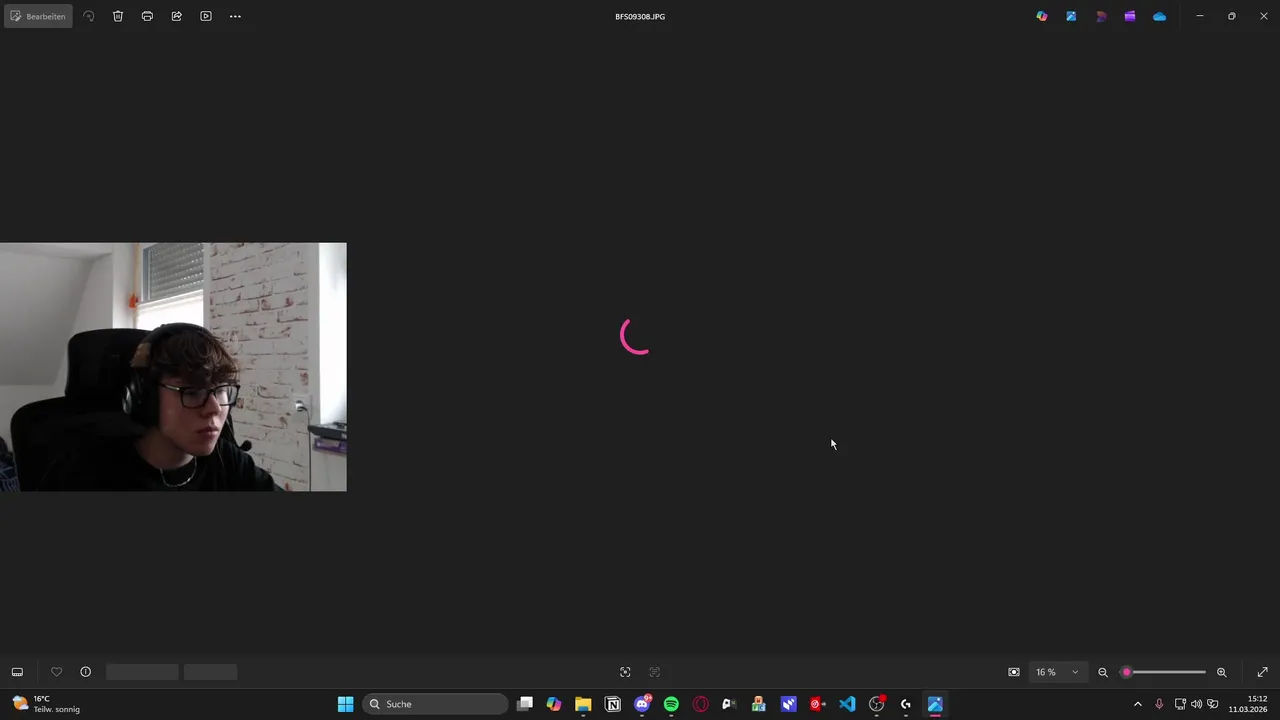
Task: Toggle the filmstrip view icon
Action: [x=17, y=672]
